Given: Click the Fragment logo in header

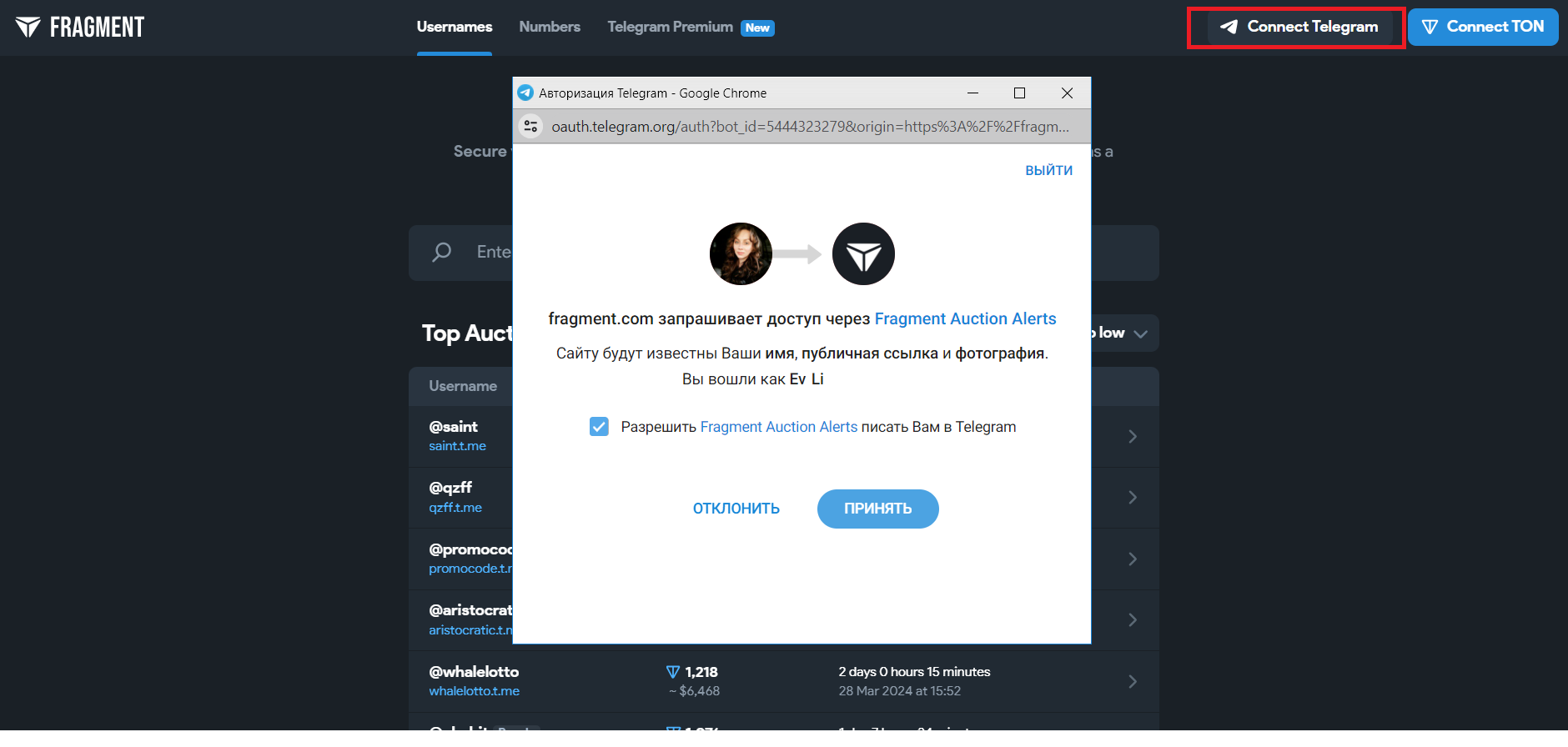Looking at the screenshot, I should coord(80,28).
